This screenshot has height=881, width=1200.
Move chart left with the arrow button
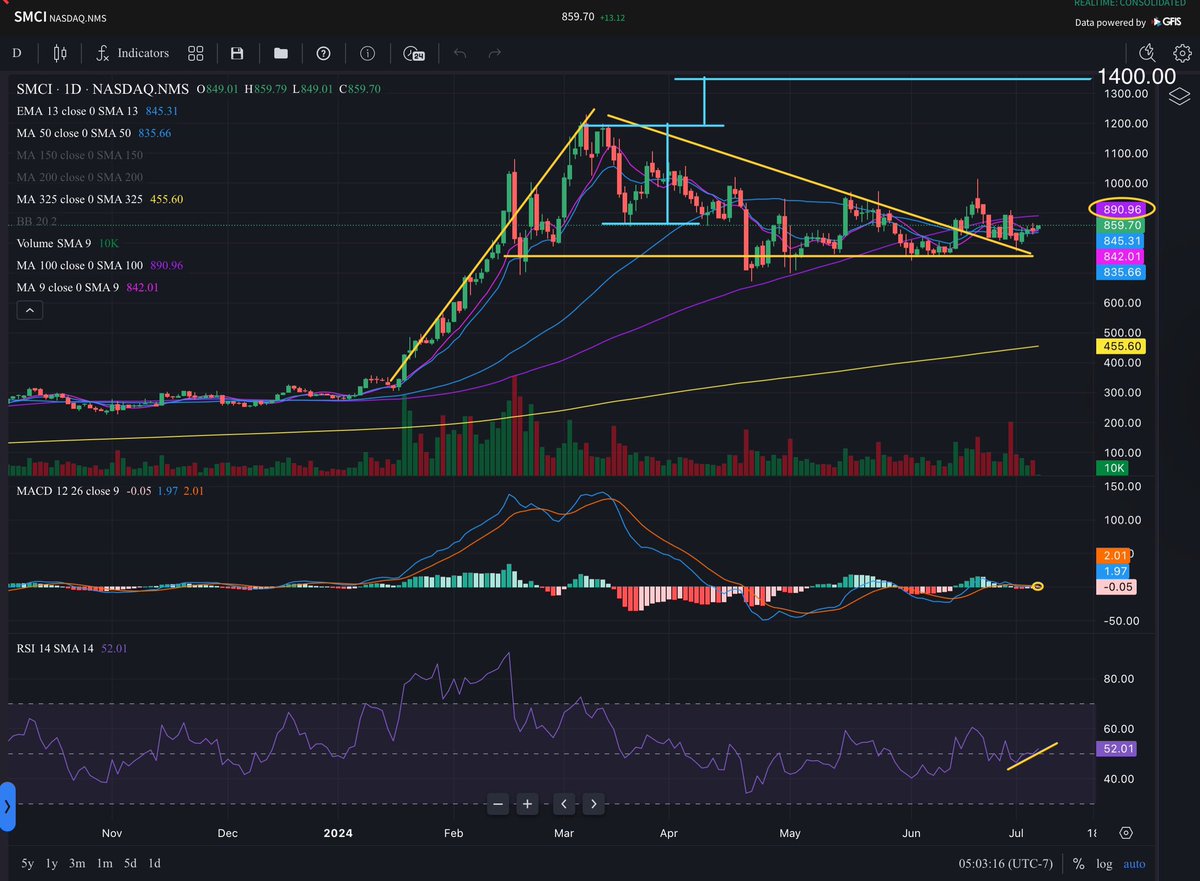point(564,803)
